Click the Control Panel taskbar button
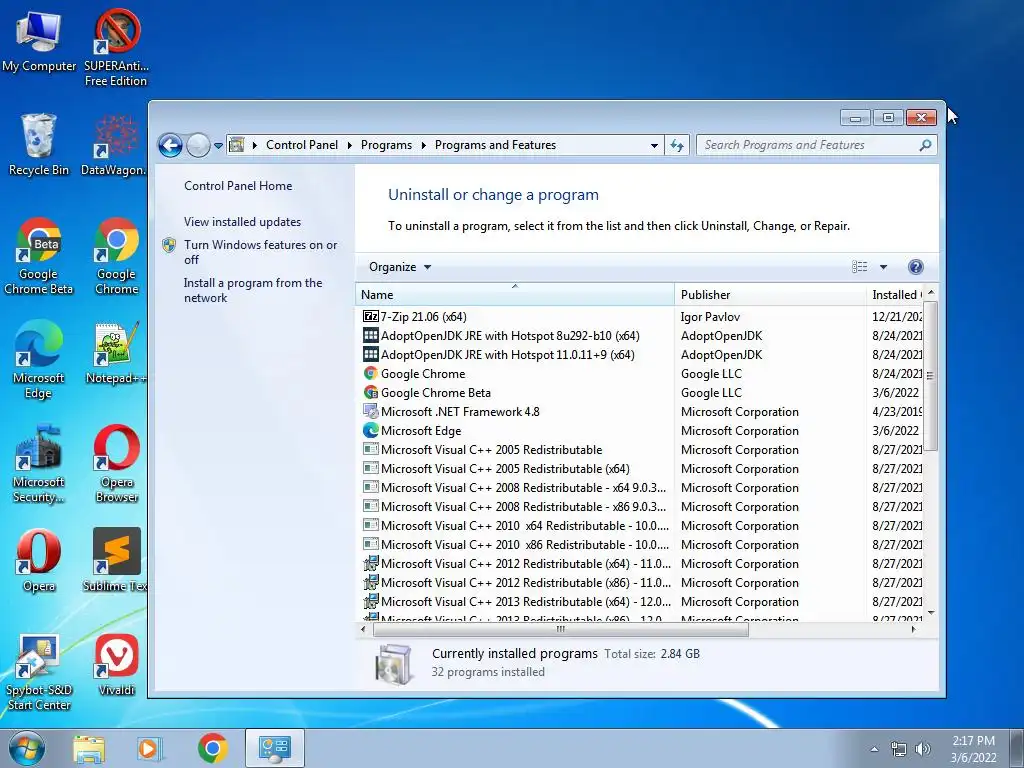Viewport: 1024px width, 768px height. point(274,748)
